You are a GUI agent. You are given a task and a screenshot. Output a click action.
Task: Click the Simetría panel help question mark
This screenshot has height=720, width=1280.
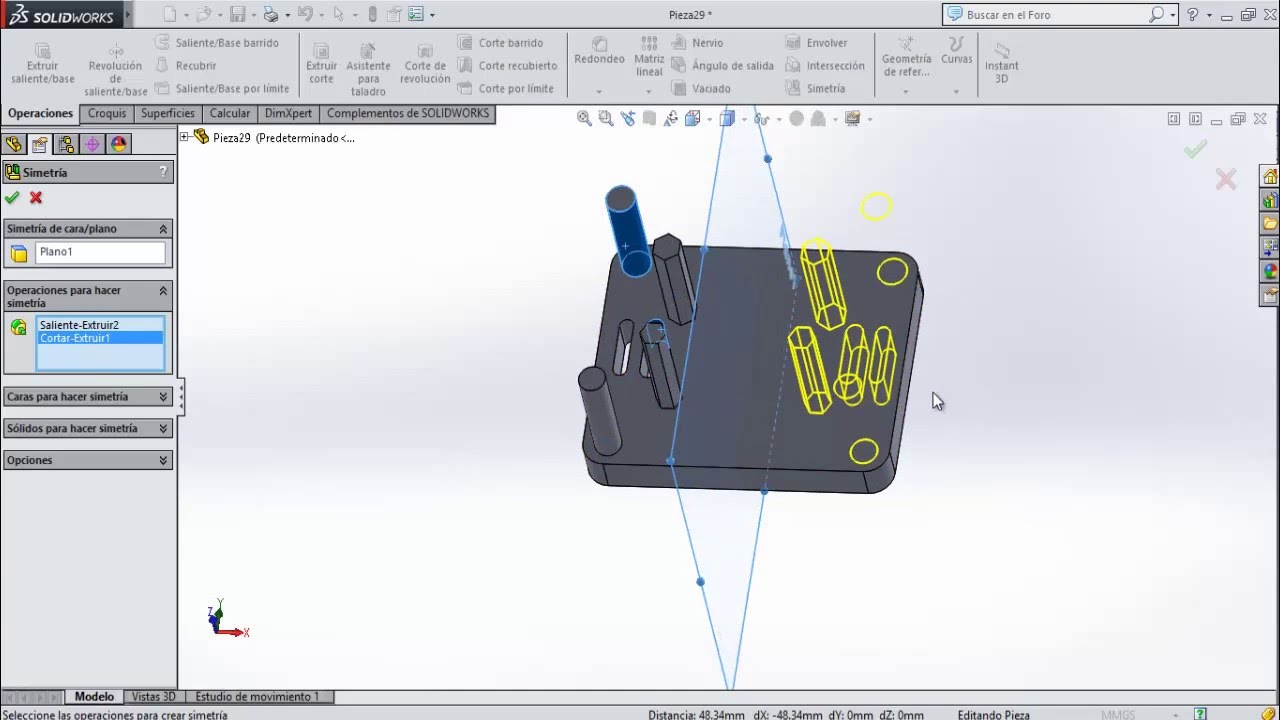pos(163,172)
